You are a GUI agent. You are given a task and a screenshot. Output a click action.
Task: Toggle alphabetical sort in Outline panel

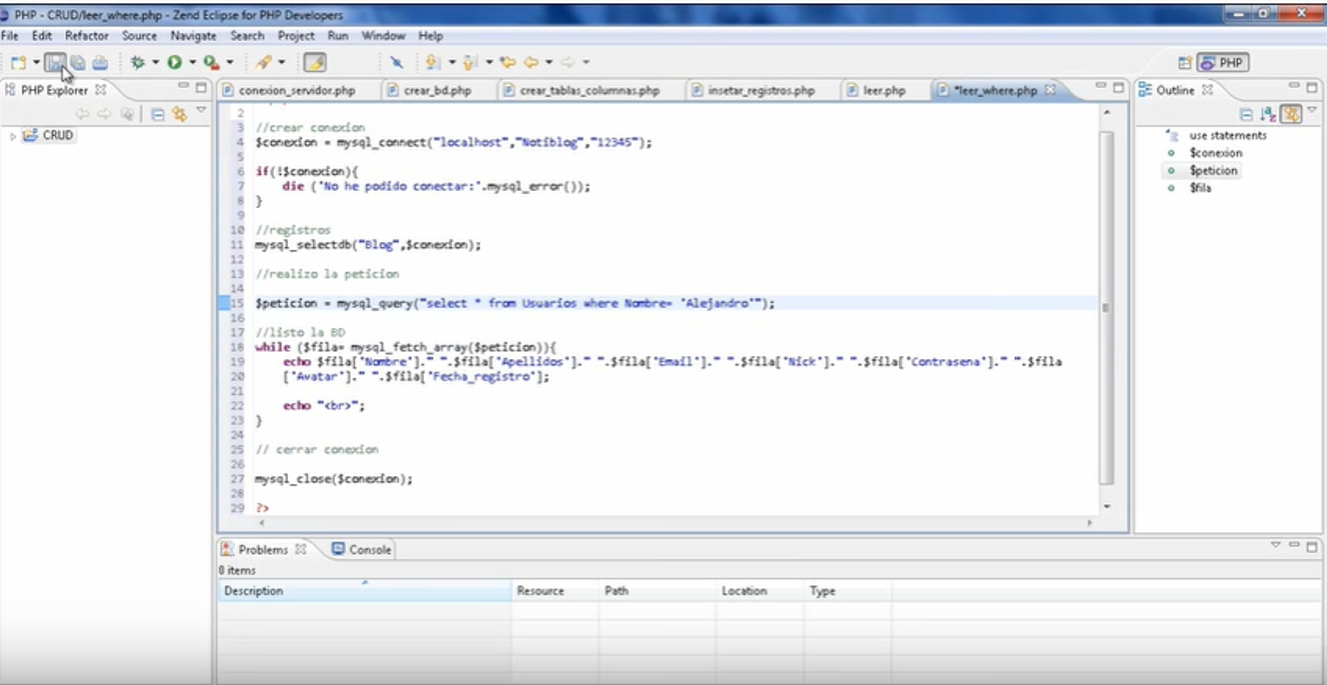pyautogui.click(x=1268, y=114)
